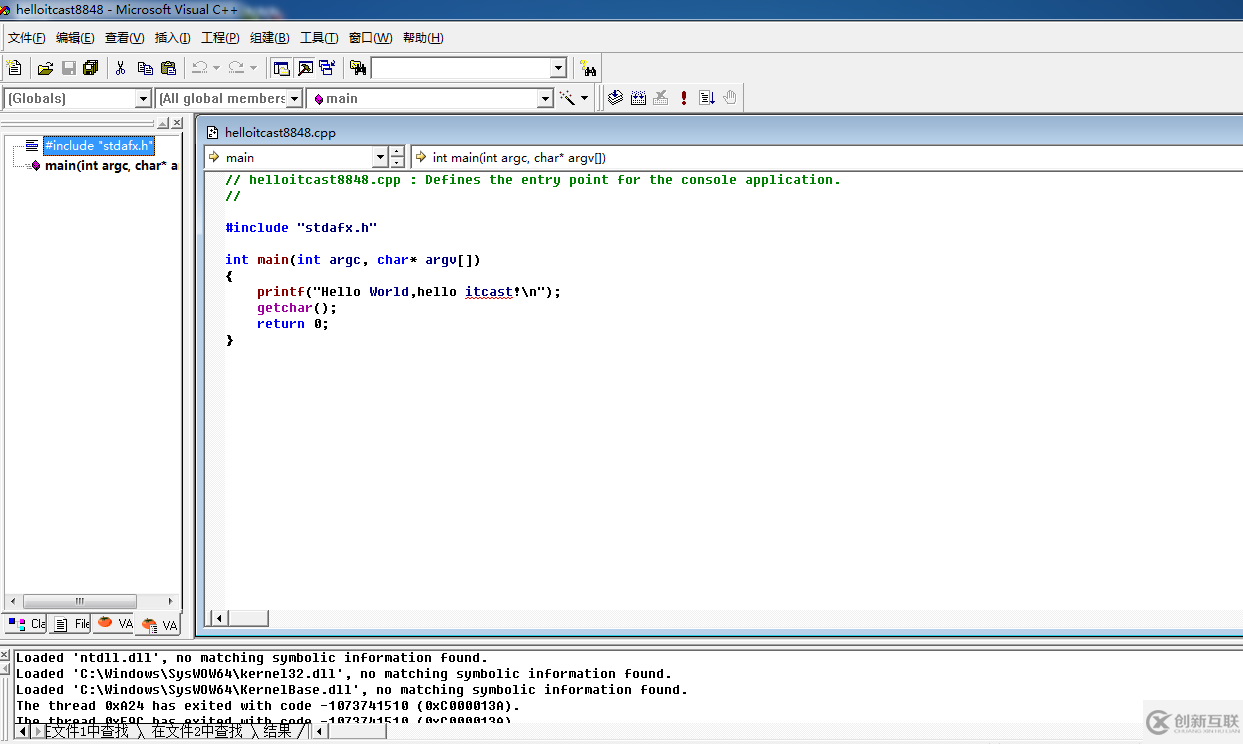Click the helloitcast8848.cpp document title
Viewport: 1243px width, 744px height.
click(280, 132)
